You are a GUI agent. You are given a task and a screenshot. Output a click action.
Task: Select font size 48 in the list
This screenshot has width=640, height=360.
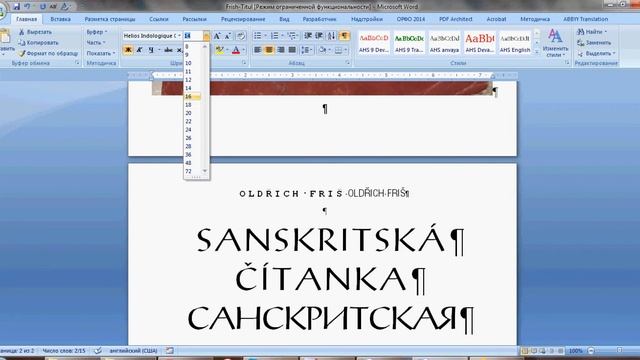click(x=192, y=163)
